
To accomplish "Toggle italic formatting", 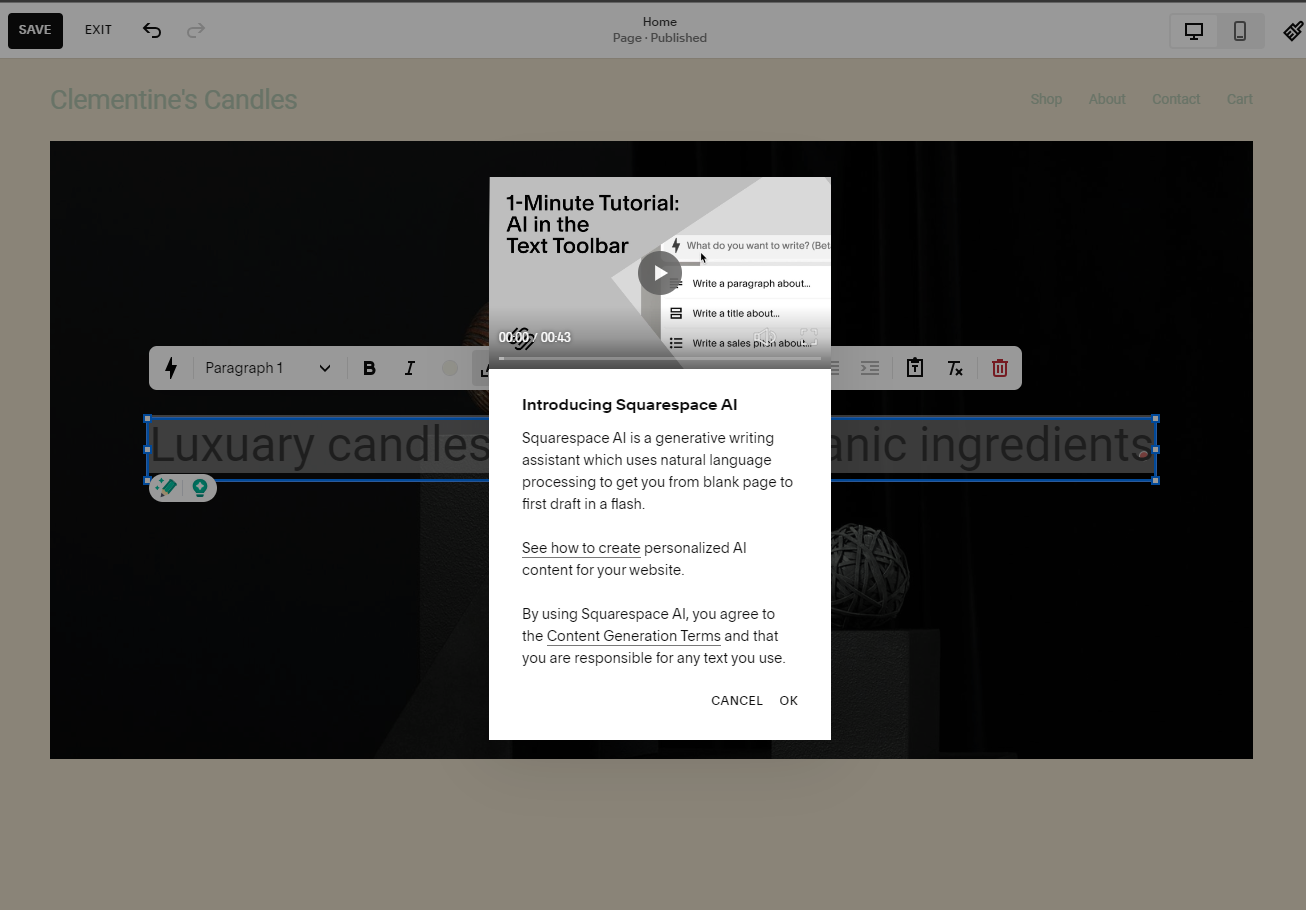I will (x=409, y=368).
